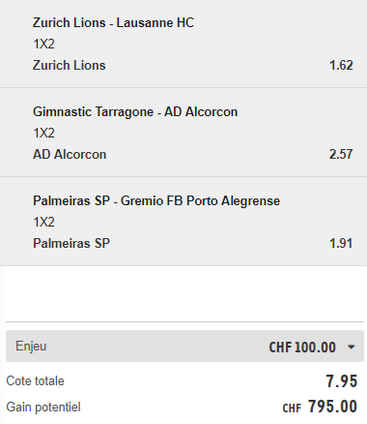The width and height of the screenshot is (367, 424).
Task: Click the Gain potentiel label
Action: [43, 407]
